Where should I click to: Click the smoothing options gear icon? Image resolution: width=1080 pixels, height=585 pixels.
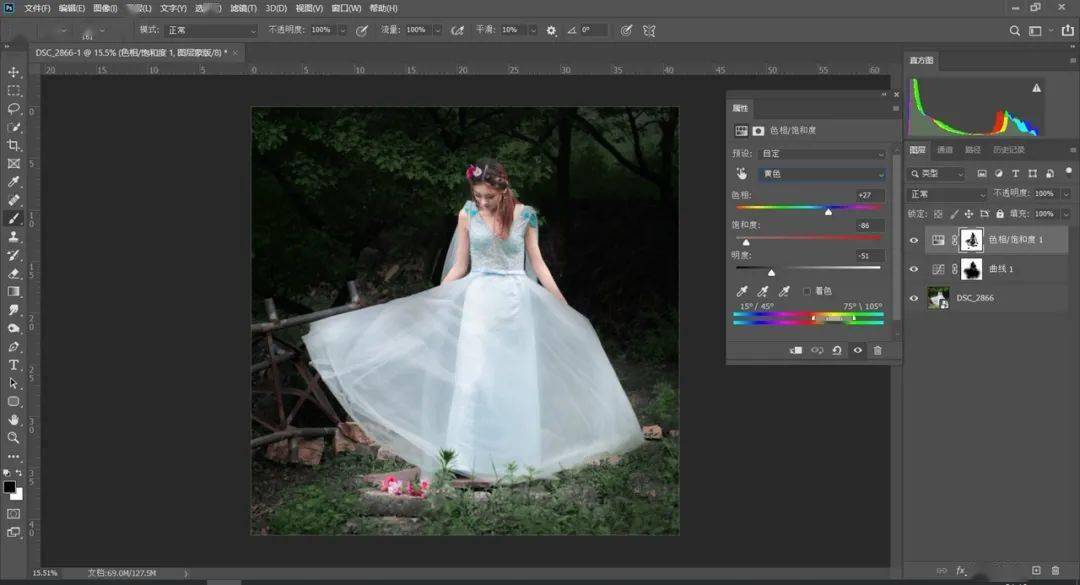click(551, 31)
